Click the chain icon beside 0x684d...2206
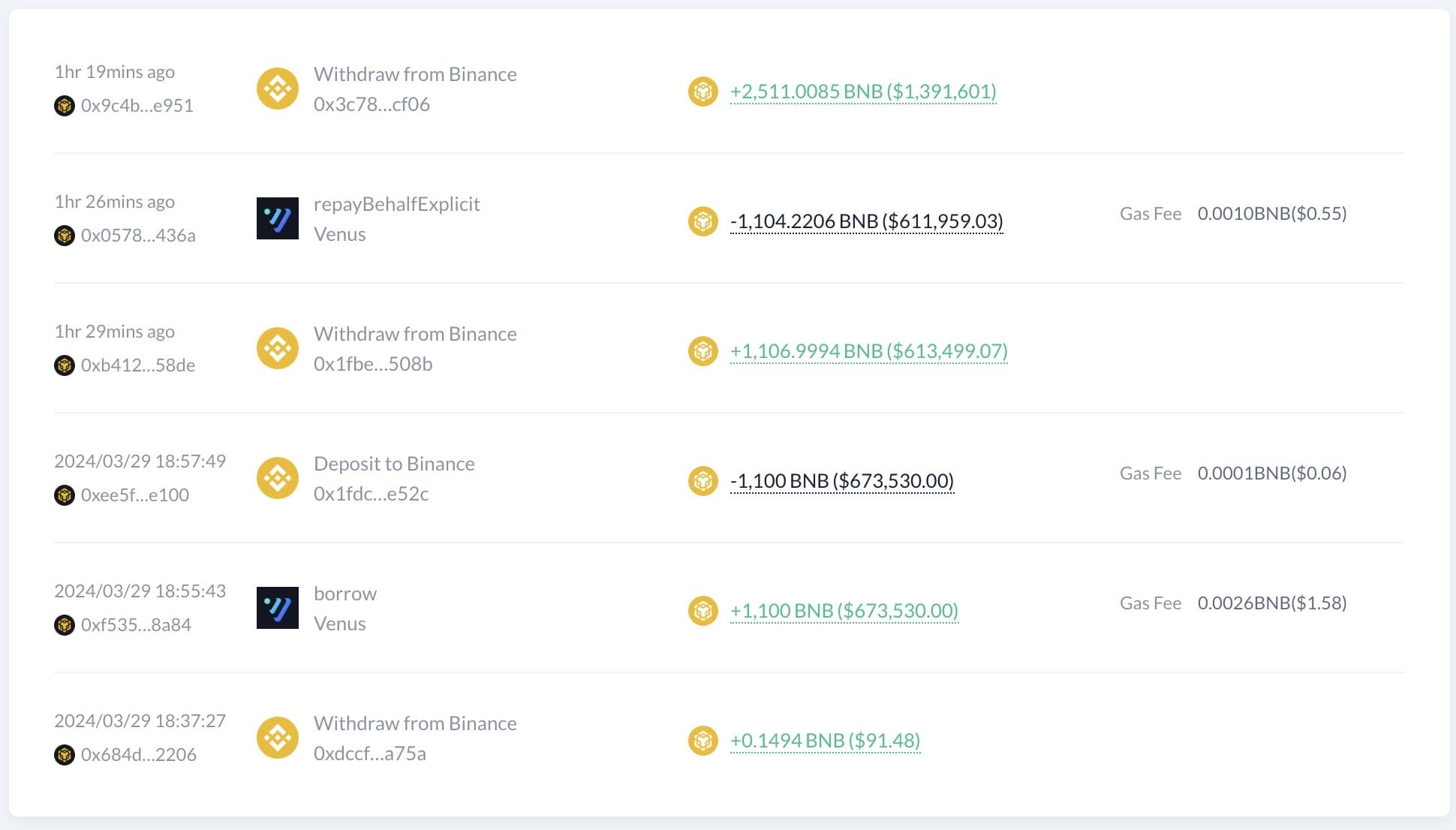Image resolution: width=1456 pixels, height=830 pixels. (x=65, y=754)
